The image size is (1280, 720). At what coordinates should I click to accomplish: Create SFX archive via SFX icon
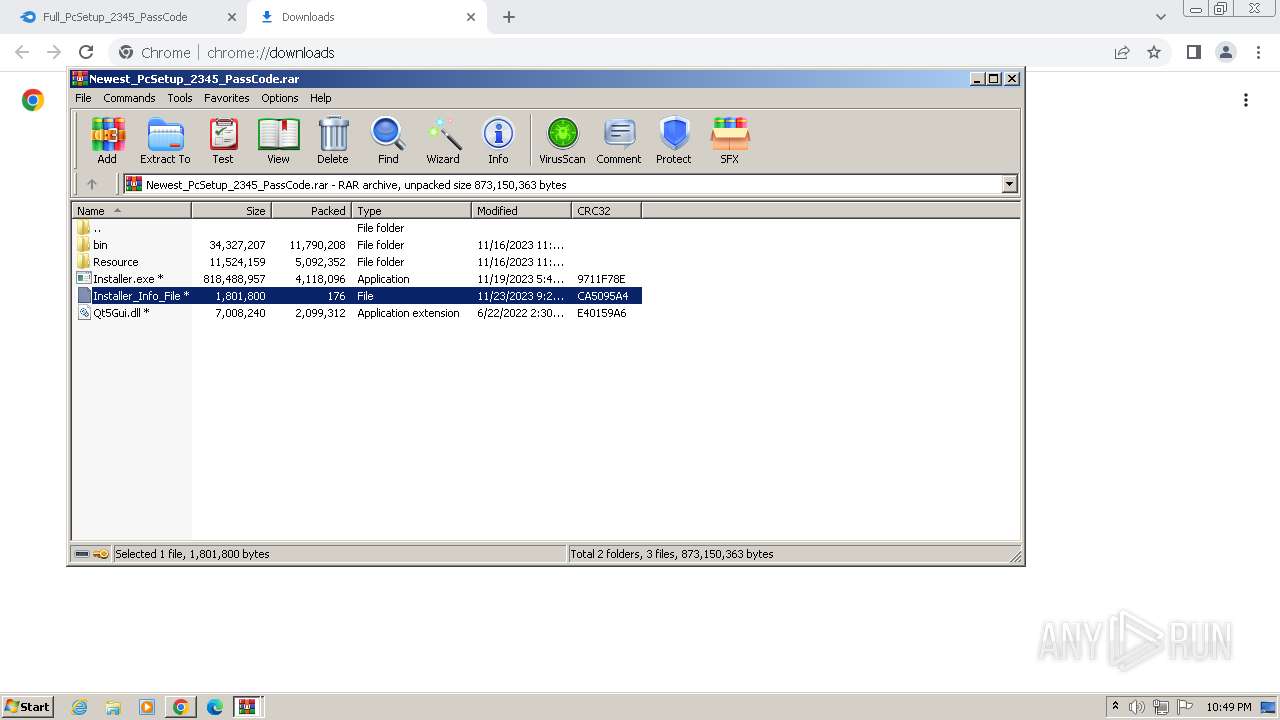730,140
